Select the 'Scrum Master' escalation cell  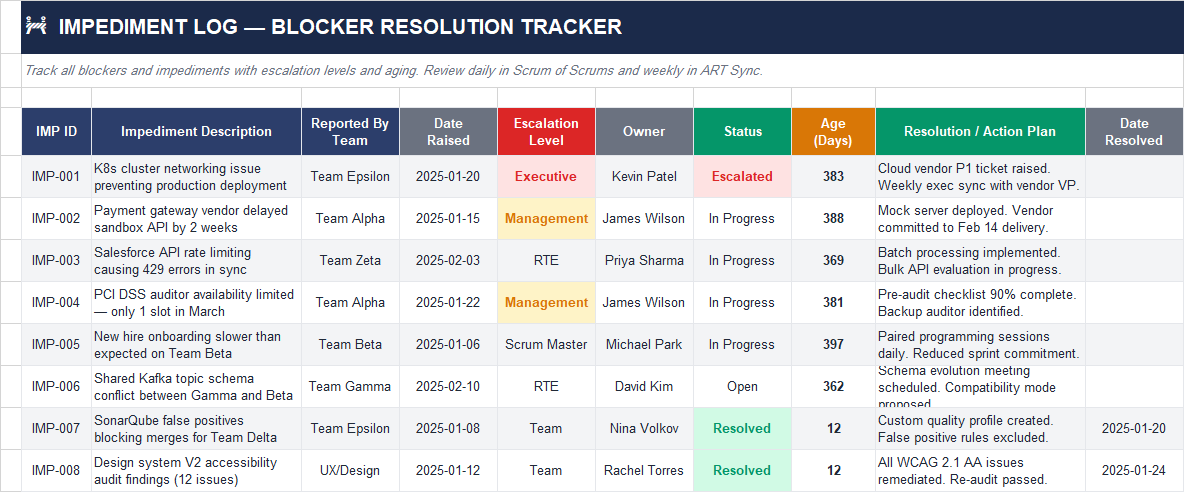click(547, 345)
